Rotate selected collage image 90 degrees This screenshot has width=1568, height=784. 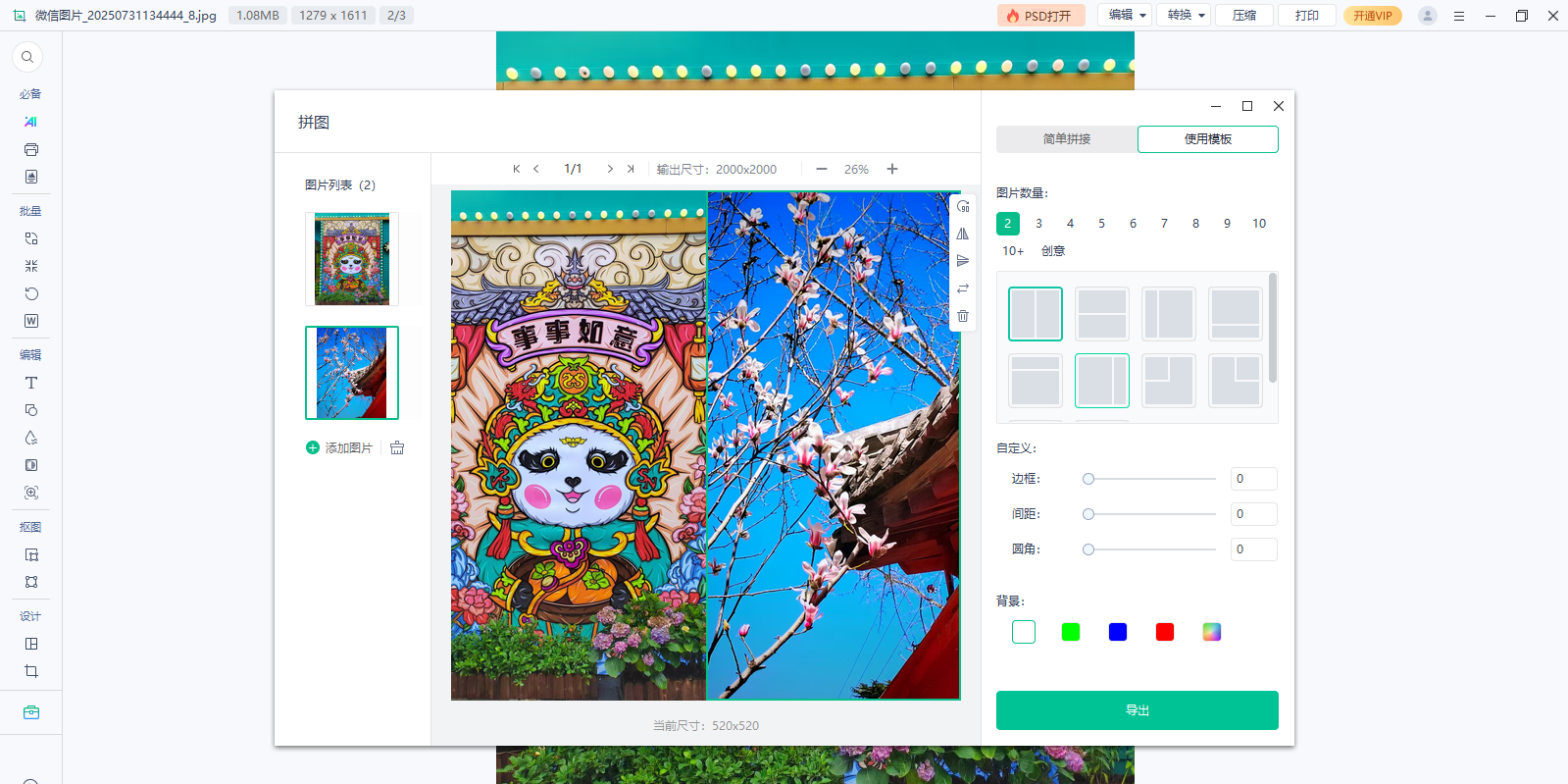(963, 206)
